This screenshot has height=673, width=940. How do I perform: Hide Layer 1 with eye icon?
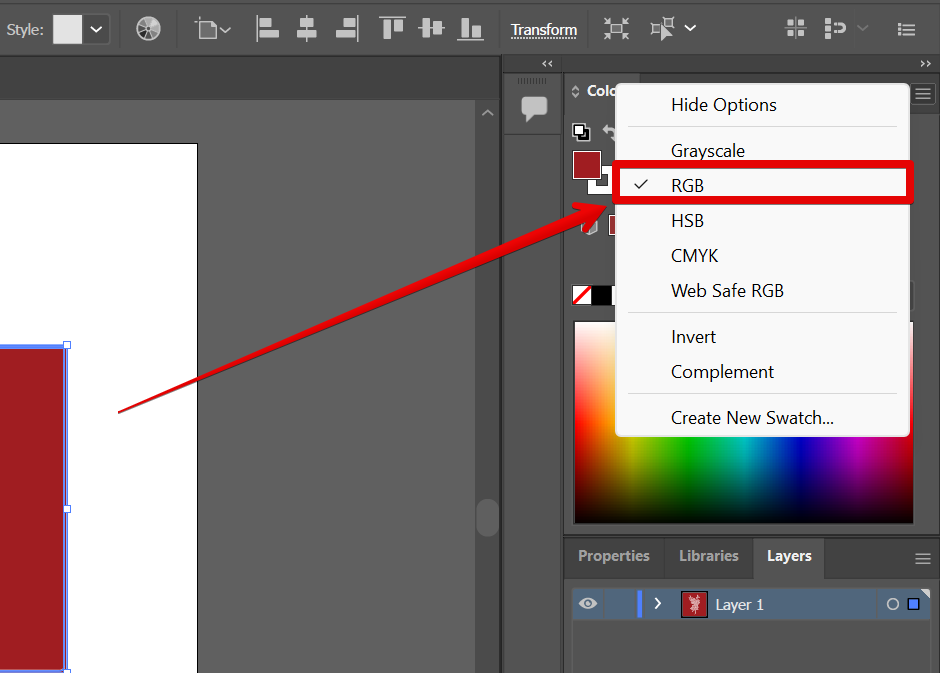tap(588, 604)
